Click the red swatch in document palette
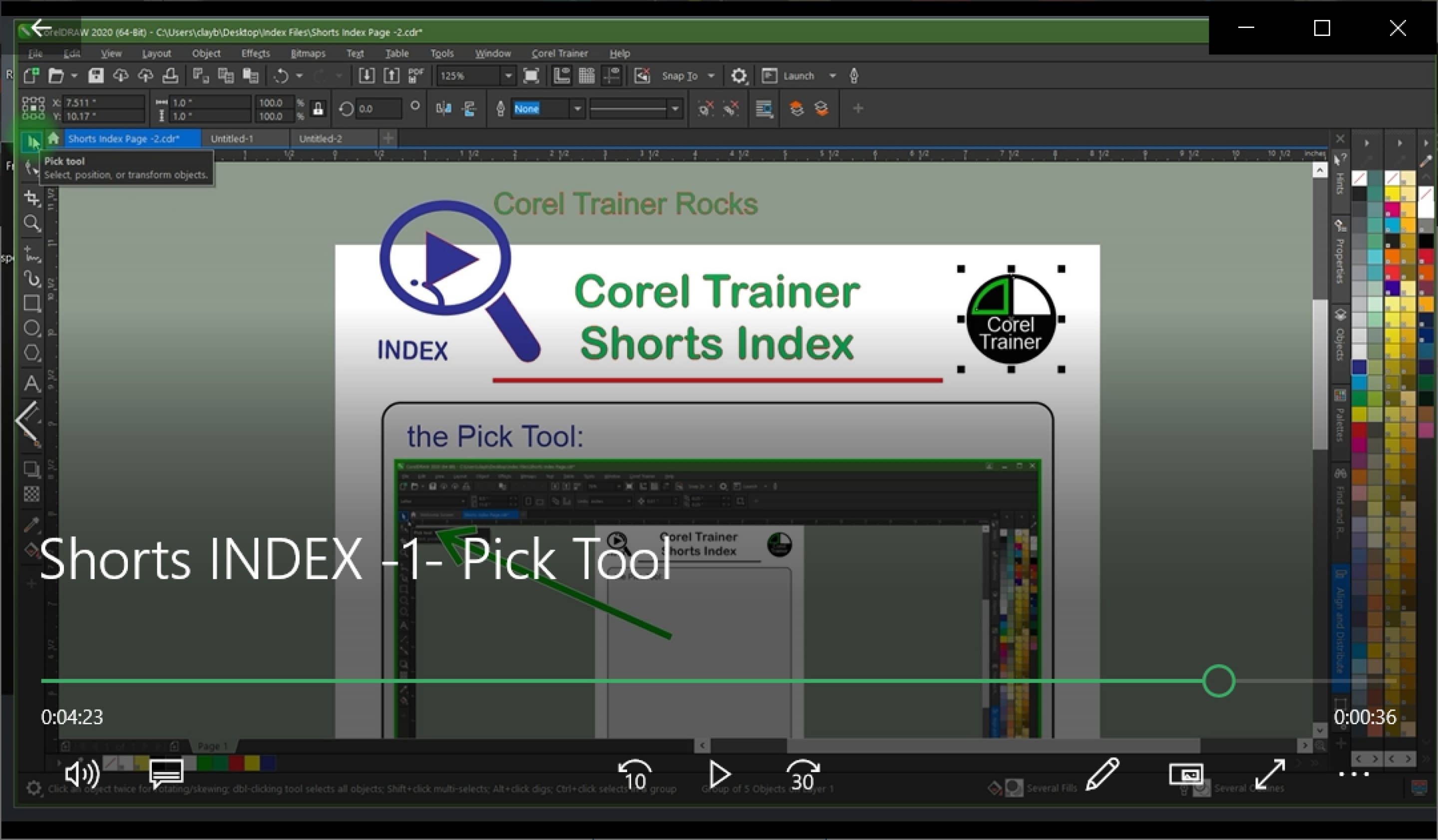The width and height of the screenshot is (1438, 840). (236, 763)
